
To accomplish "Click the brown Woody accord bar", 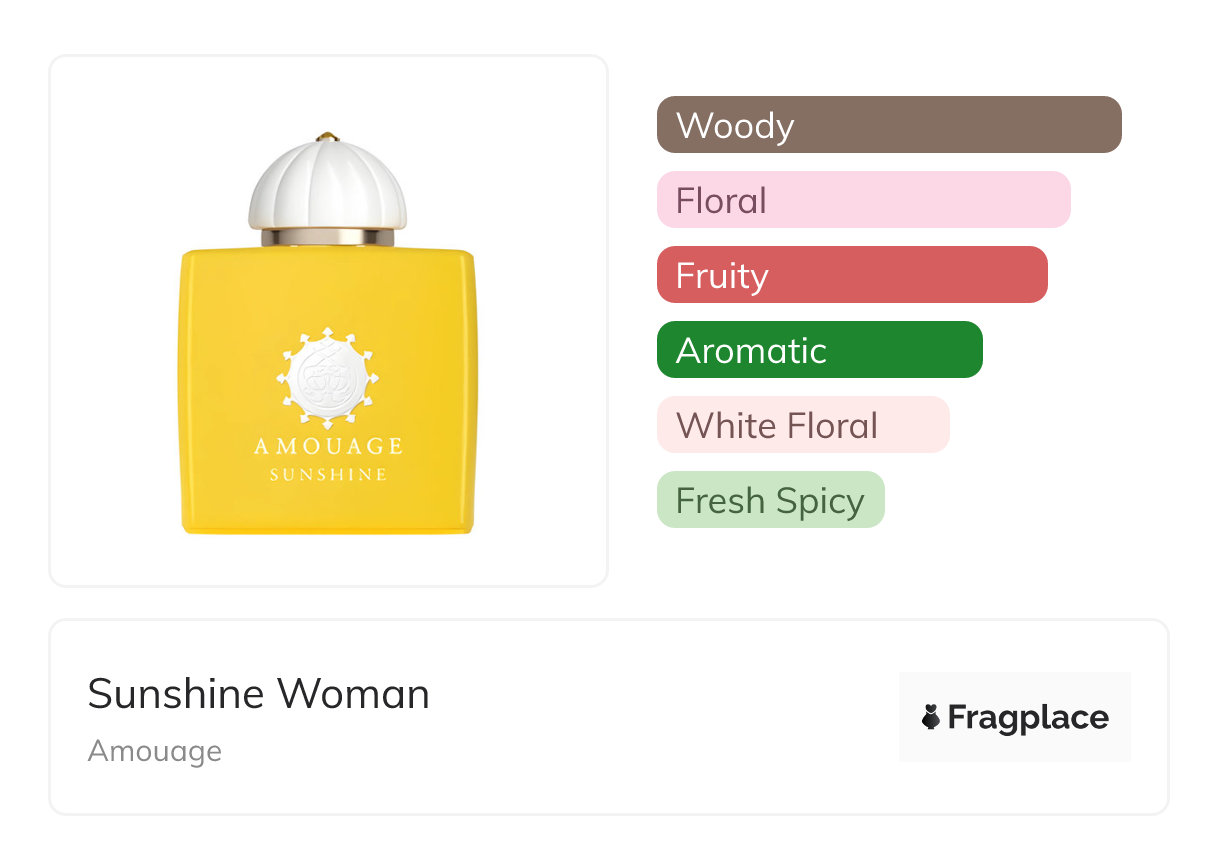I will pos(888,125).
